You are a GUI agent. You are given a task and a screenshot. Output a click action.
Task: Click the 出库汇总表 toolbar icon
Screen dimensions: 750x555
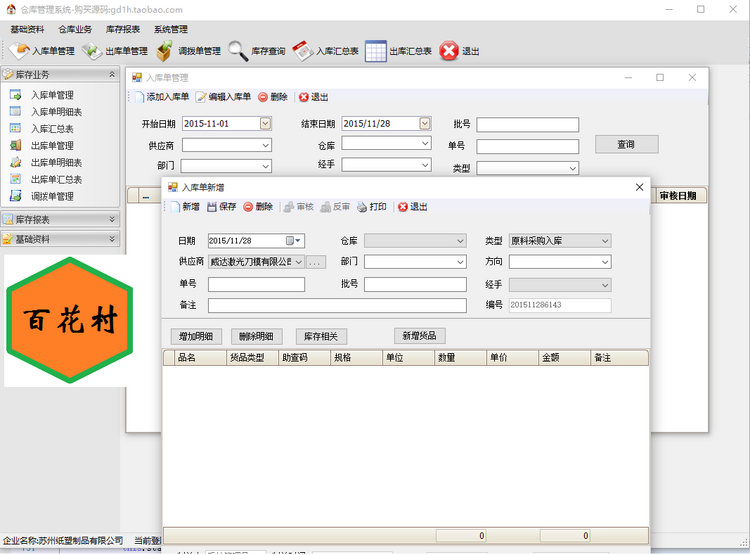click(375, 51)
